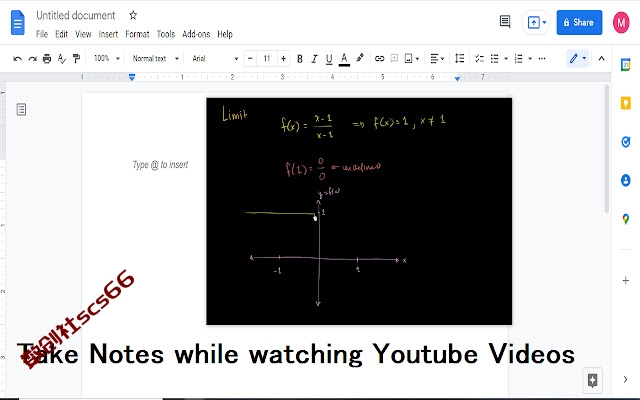Toggle Underline formatting
This screenshot has height=400, width=640.
tap(329, 59)
